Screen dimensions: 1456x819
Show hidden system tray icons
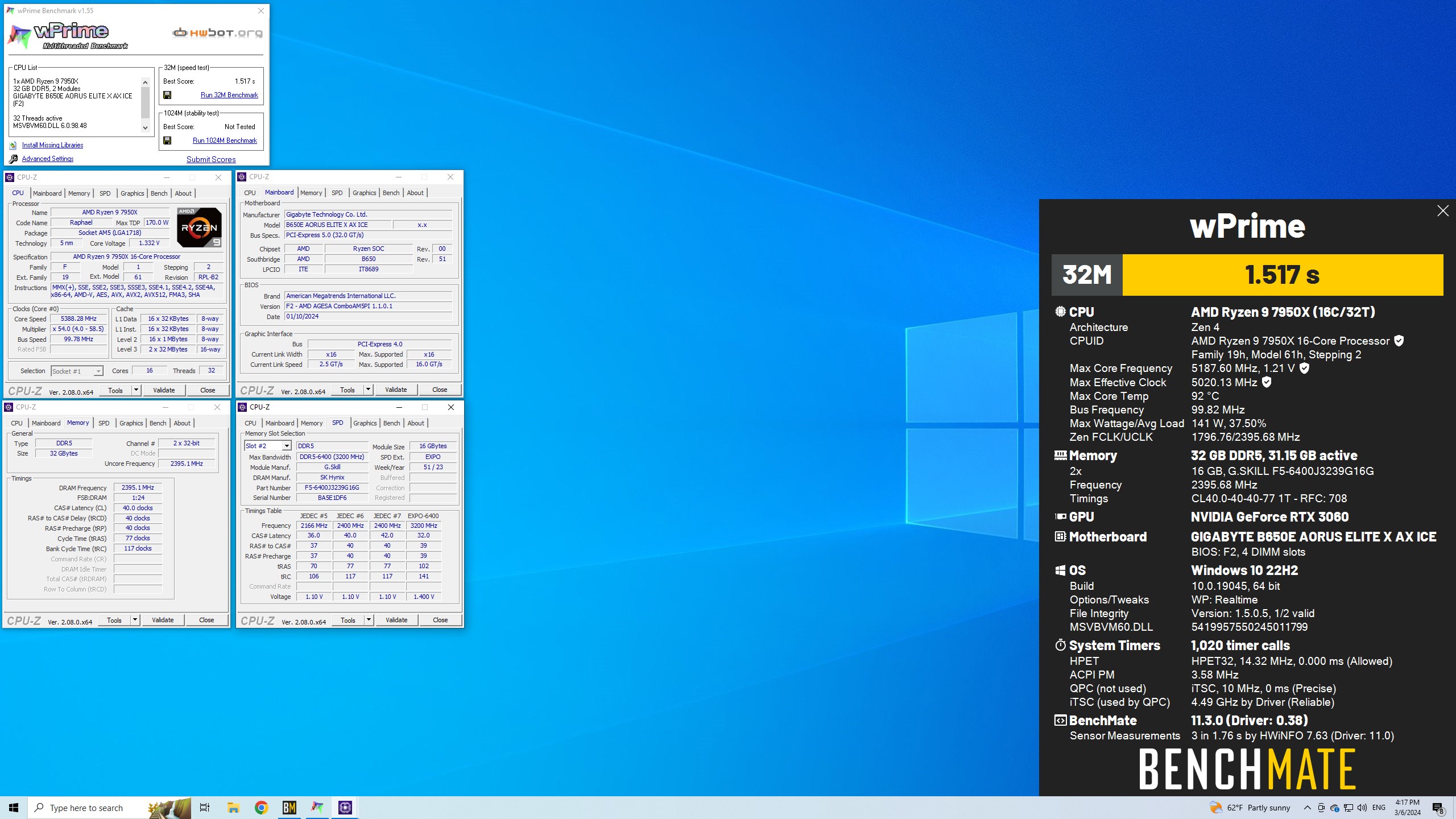coord(1307,808)
